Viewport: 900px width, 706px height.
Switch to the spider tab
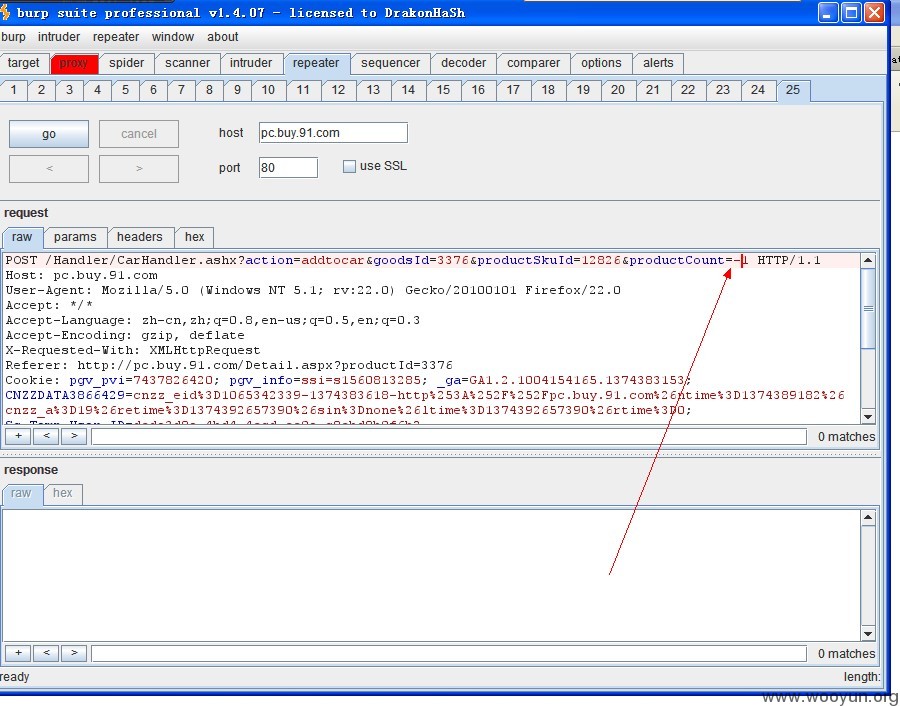pyautogui.click(x=126, y=63)
